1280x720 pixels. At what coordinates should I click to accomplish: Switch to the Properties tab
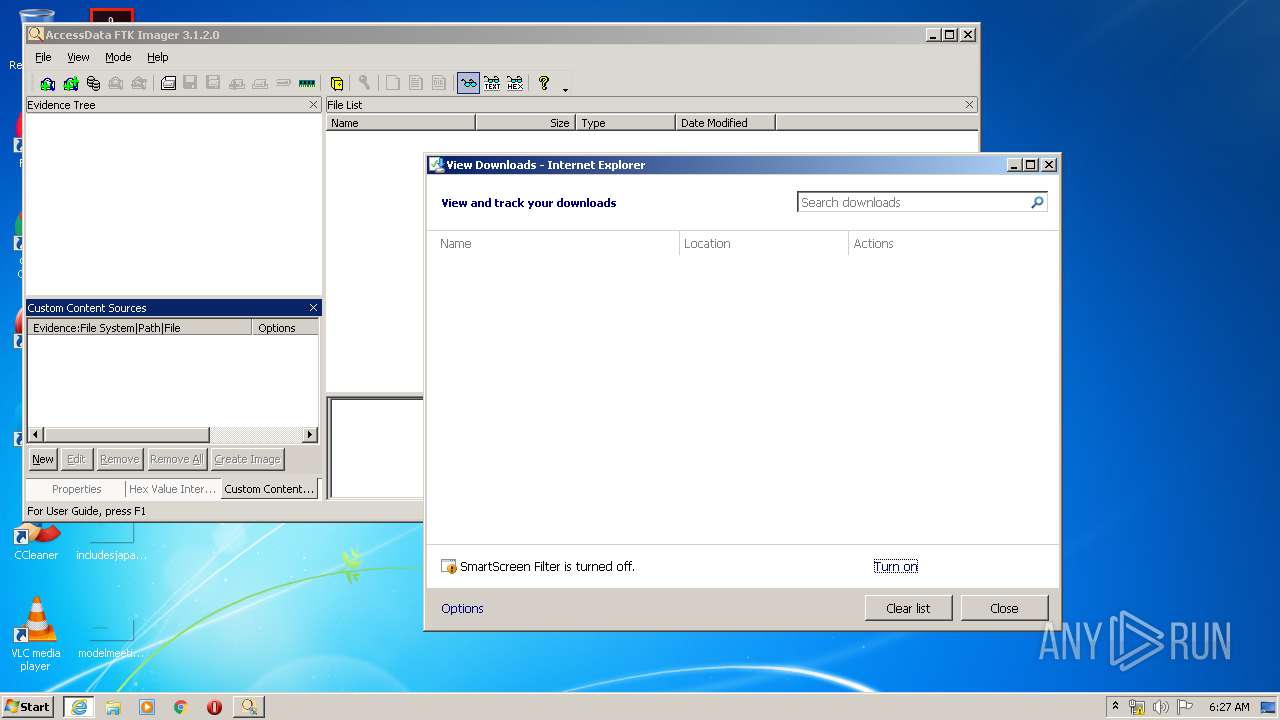tap(76, 489)
